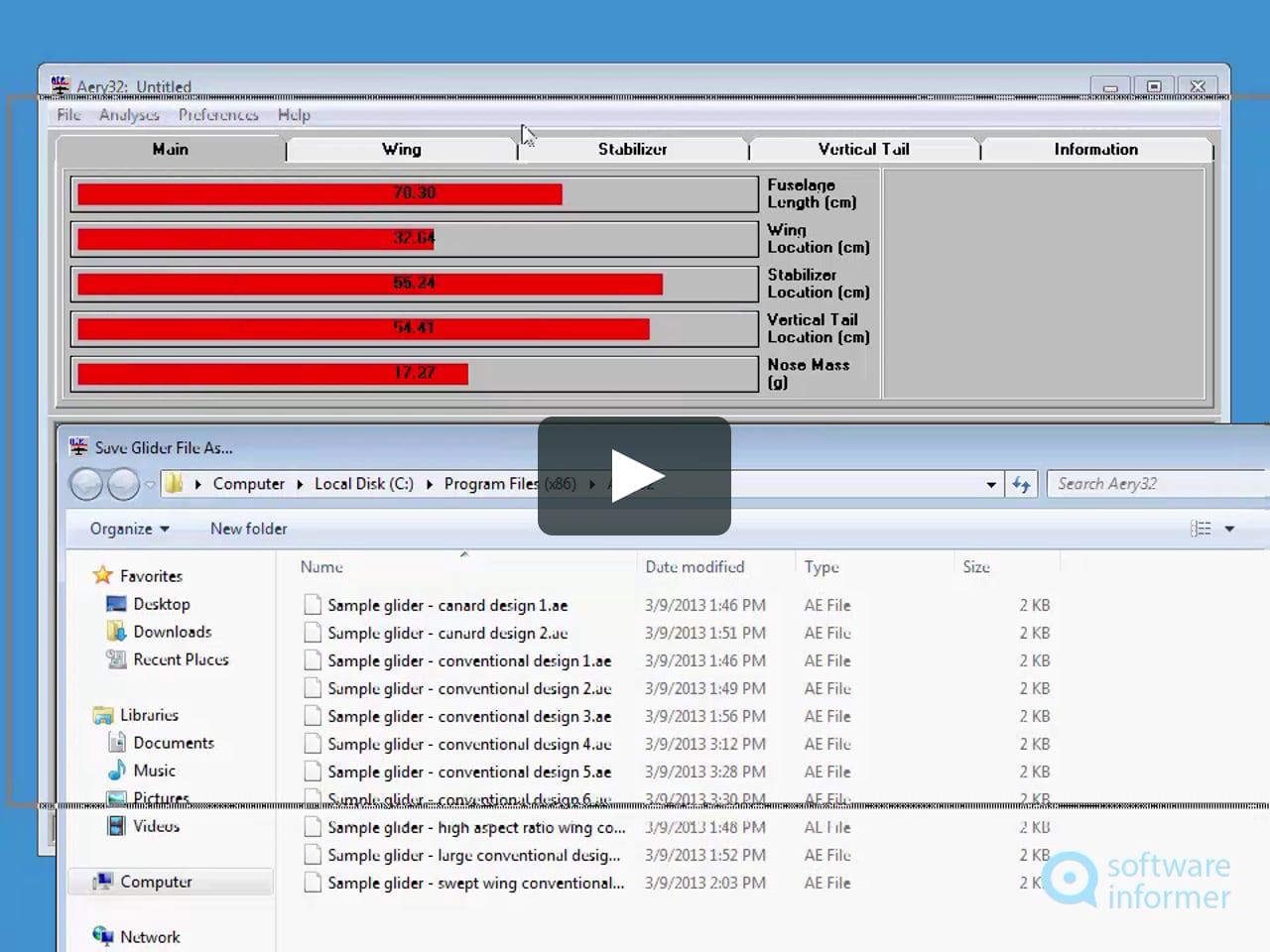Adjust the Stabilizer Location slider bar
This screenshot has height=952, width=1270.
(x=415, y=284)
